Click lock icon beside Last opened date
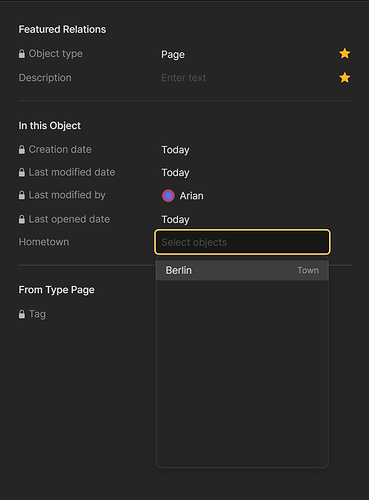Image resolution: width=369 pixels, height=500 pixels. 22,219
